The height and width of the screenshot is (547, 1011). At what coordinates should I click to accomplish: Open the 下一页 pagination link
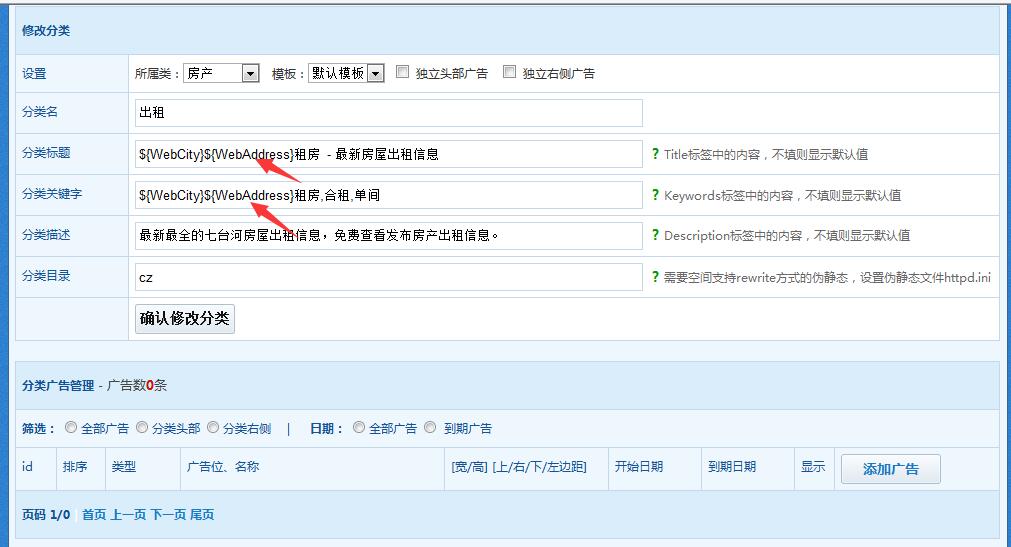(x=166, y=514)
